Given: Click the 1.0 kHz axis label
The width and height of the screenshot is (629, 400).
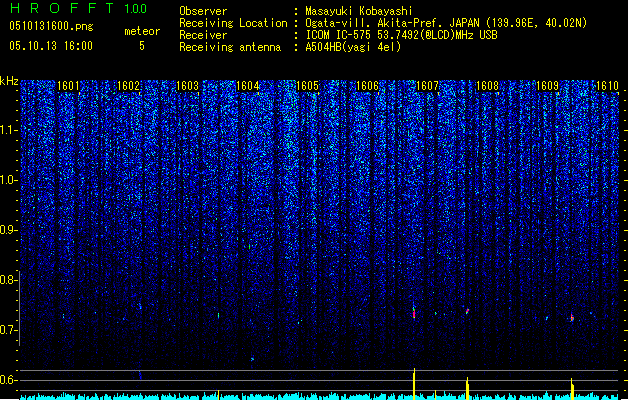Looking at the screenshot, I should [9, 180].
